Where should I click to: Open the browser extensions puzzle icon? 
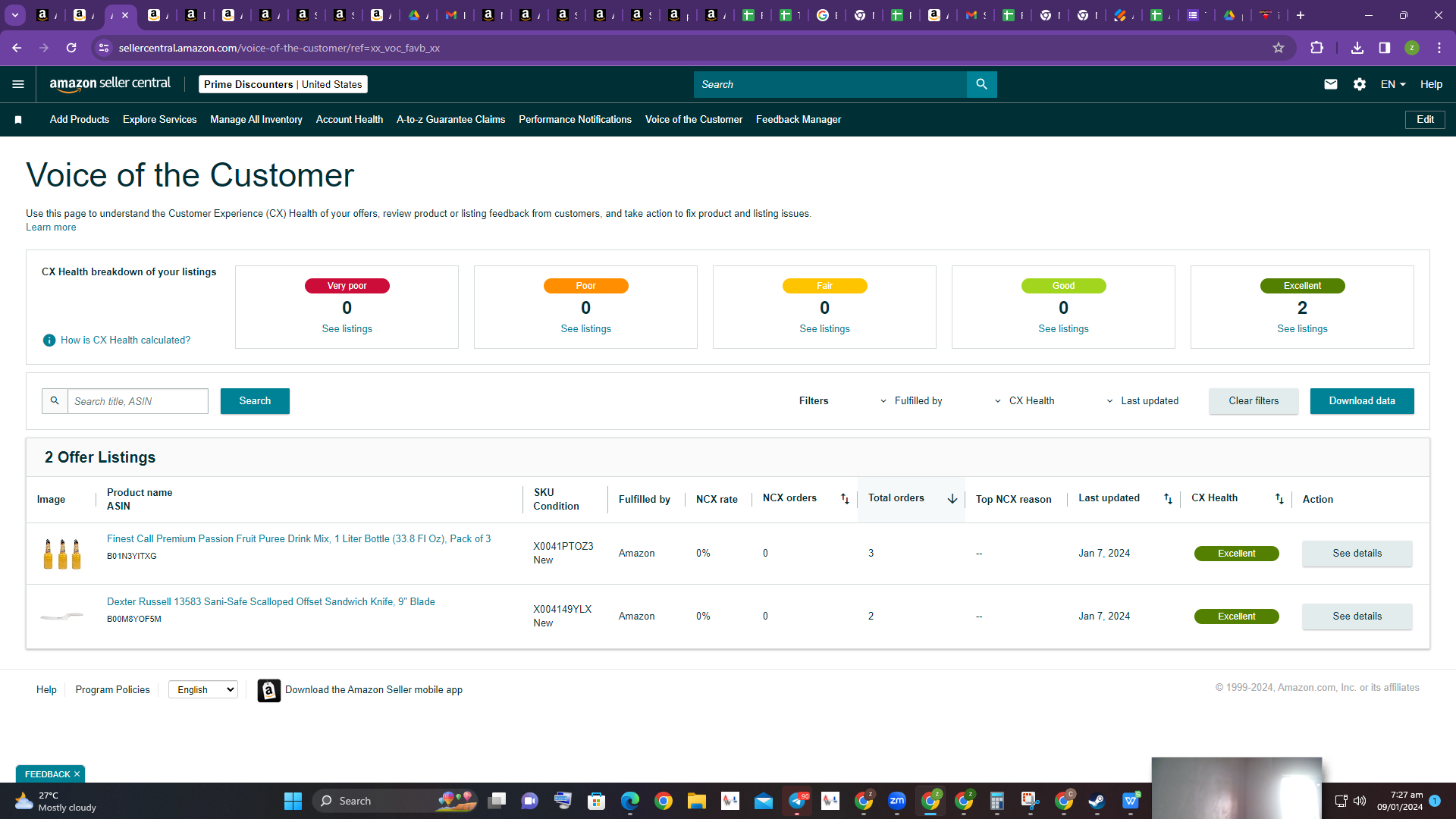coord(1316,48)
